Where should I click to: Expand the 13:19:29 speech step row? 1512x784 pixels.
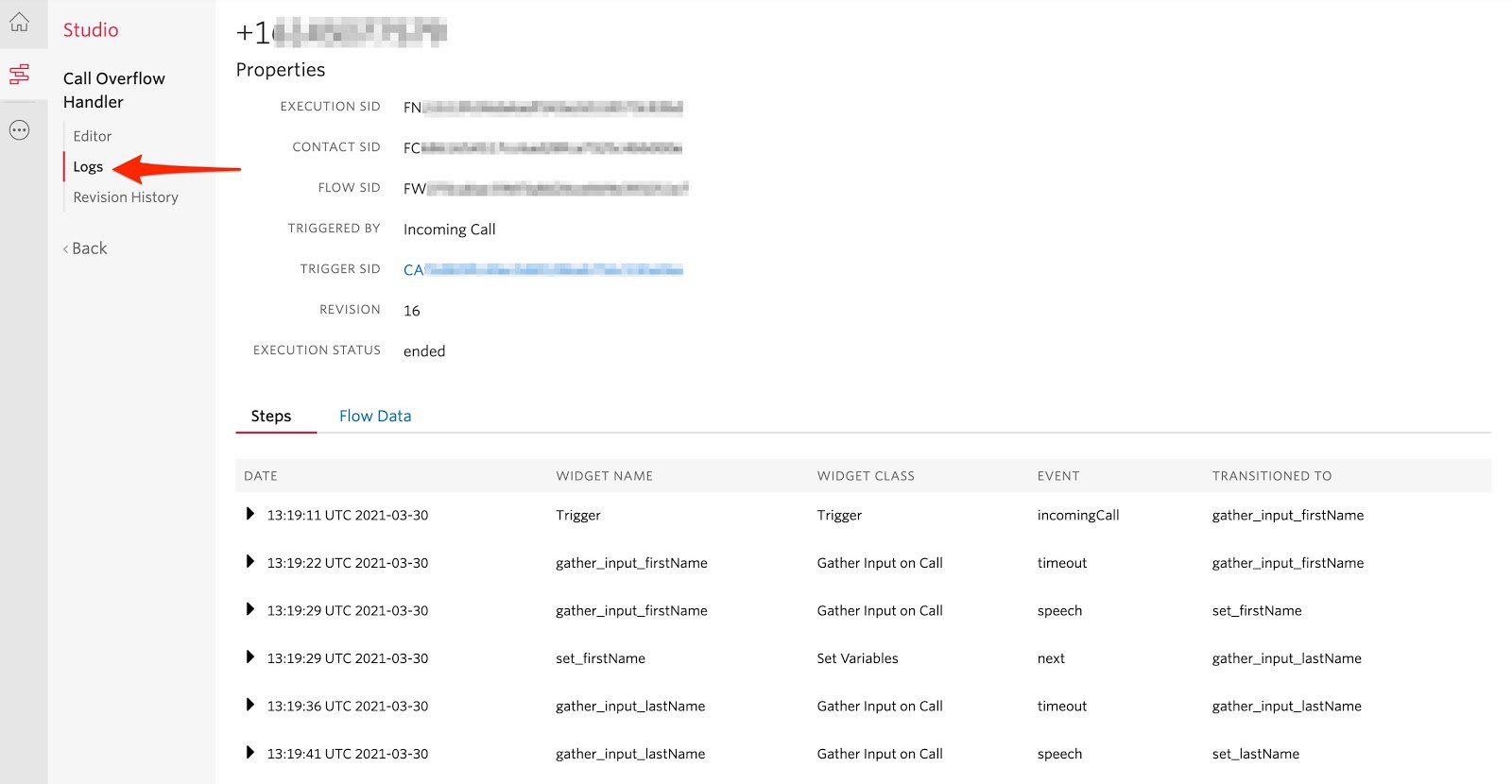tap(249, 610)
